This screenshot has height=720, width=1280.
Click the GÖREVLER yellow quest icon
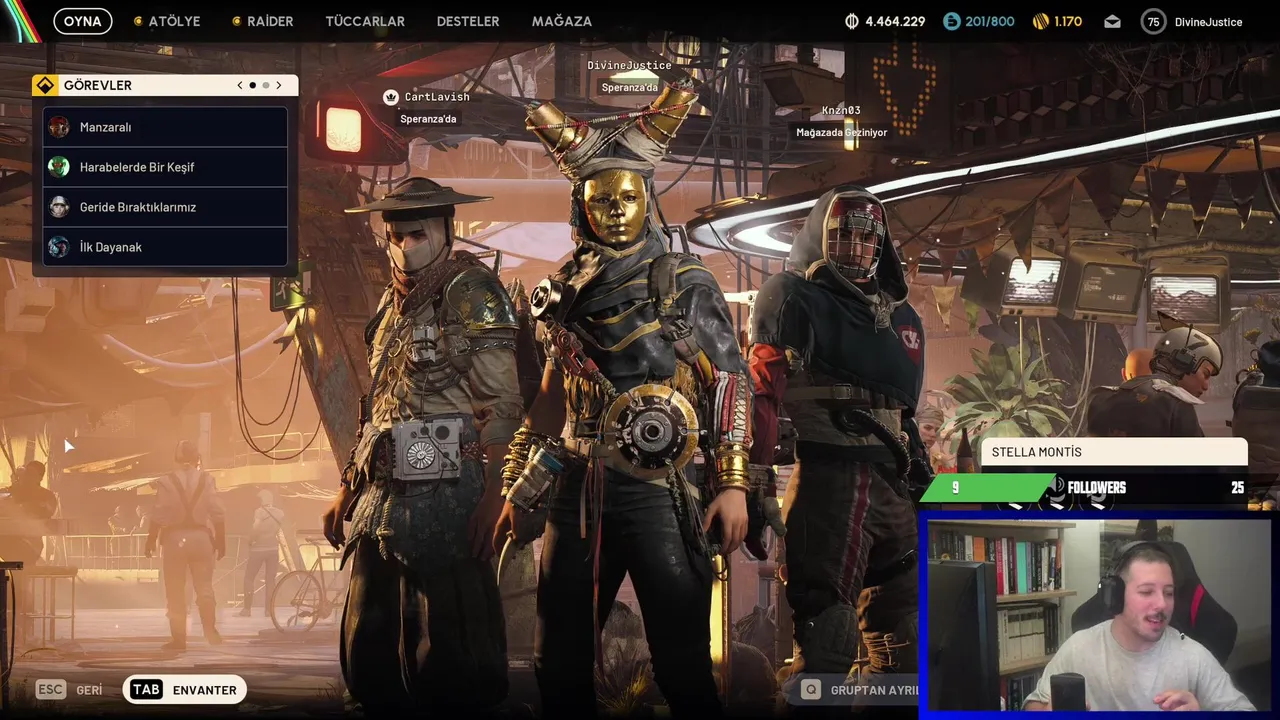click(45, 85)
